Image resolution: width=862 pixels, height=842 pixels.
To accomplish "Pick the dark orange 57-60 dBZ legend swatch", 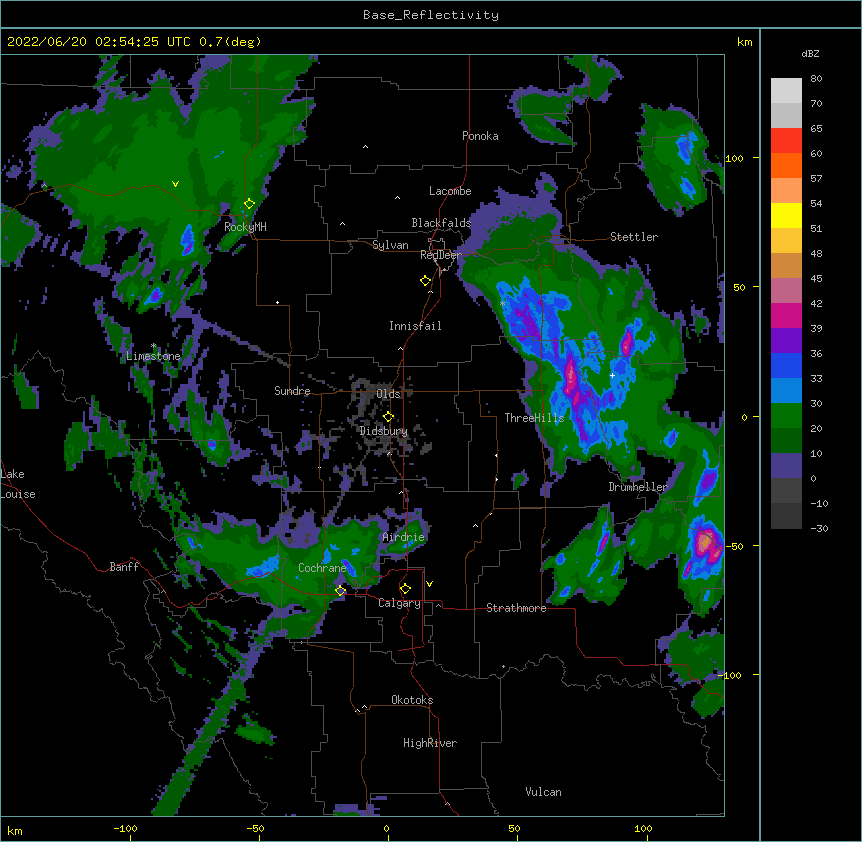I will click(x=786, y=165).
